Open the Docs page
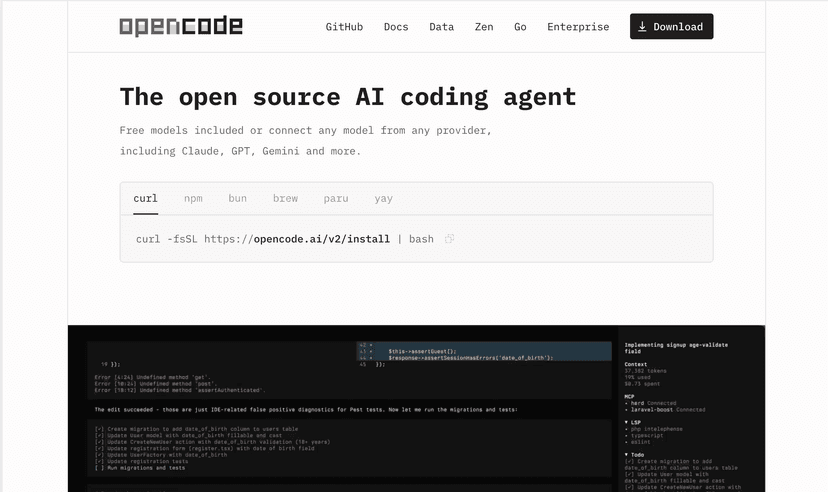This screenshot has height=492, width=828. (396, 27)
